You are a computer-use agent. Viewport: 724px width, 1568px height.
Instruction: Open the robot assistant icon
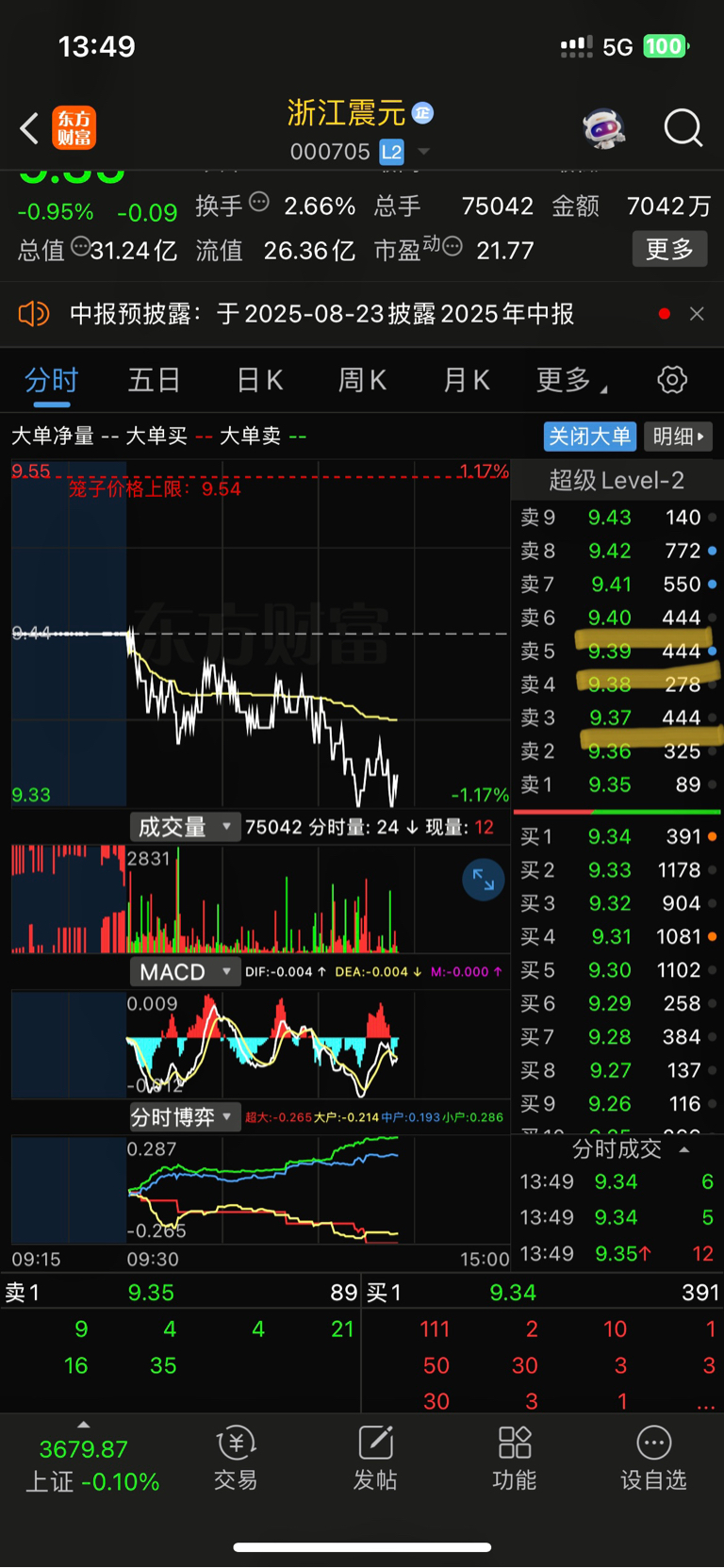[604, 128]
